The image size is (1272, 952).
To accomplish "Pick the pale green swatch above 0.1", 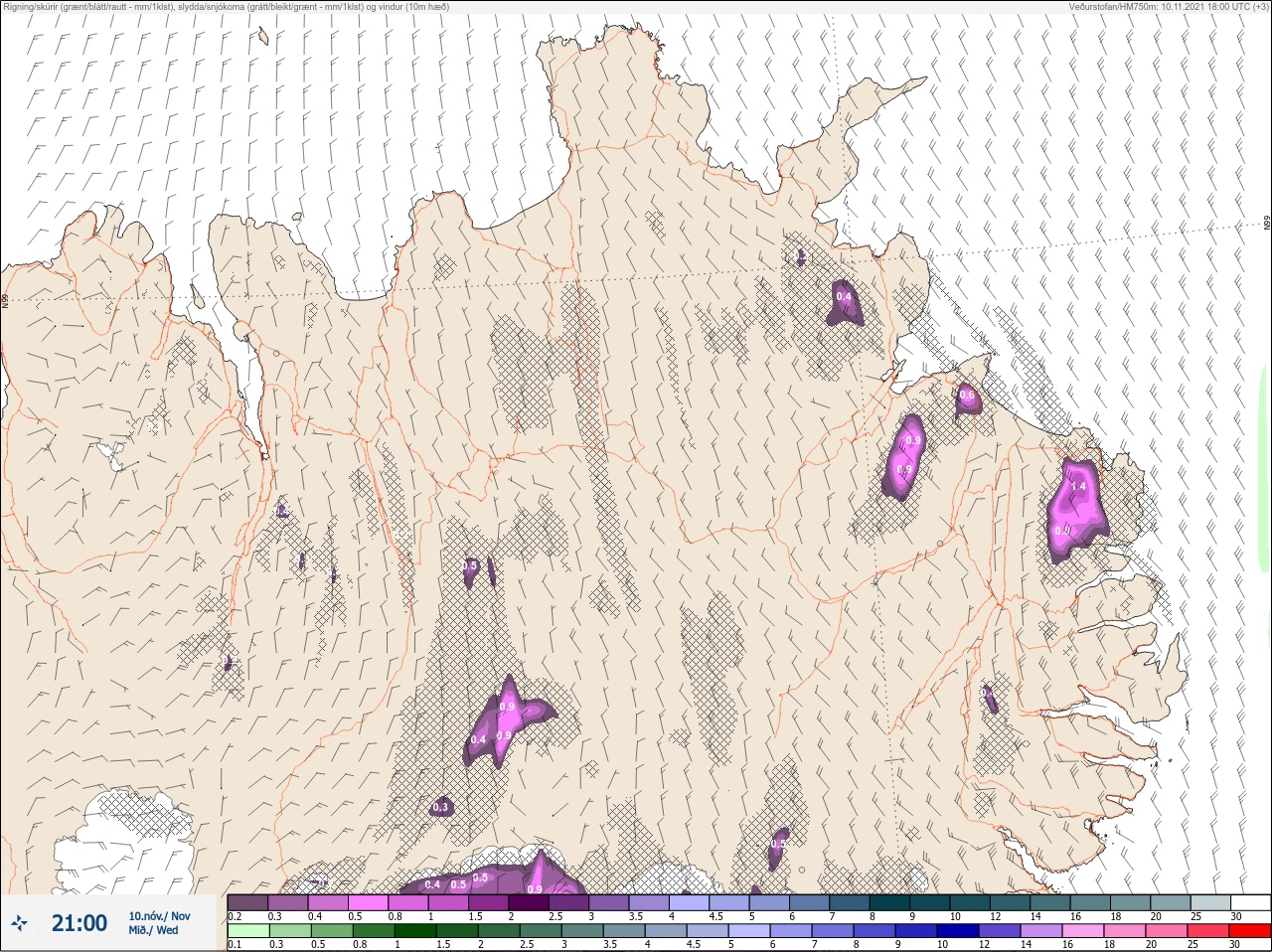I will [x=248, y=931].
